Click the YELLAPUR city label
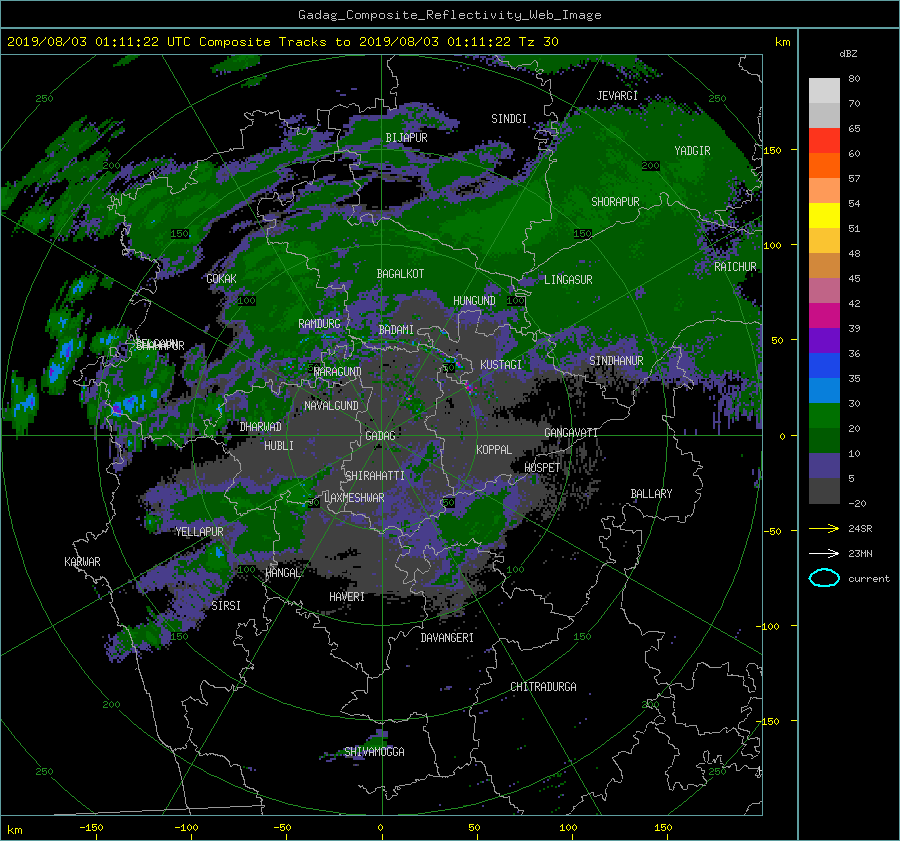 (199, 532)
